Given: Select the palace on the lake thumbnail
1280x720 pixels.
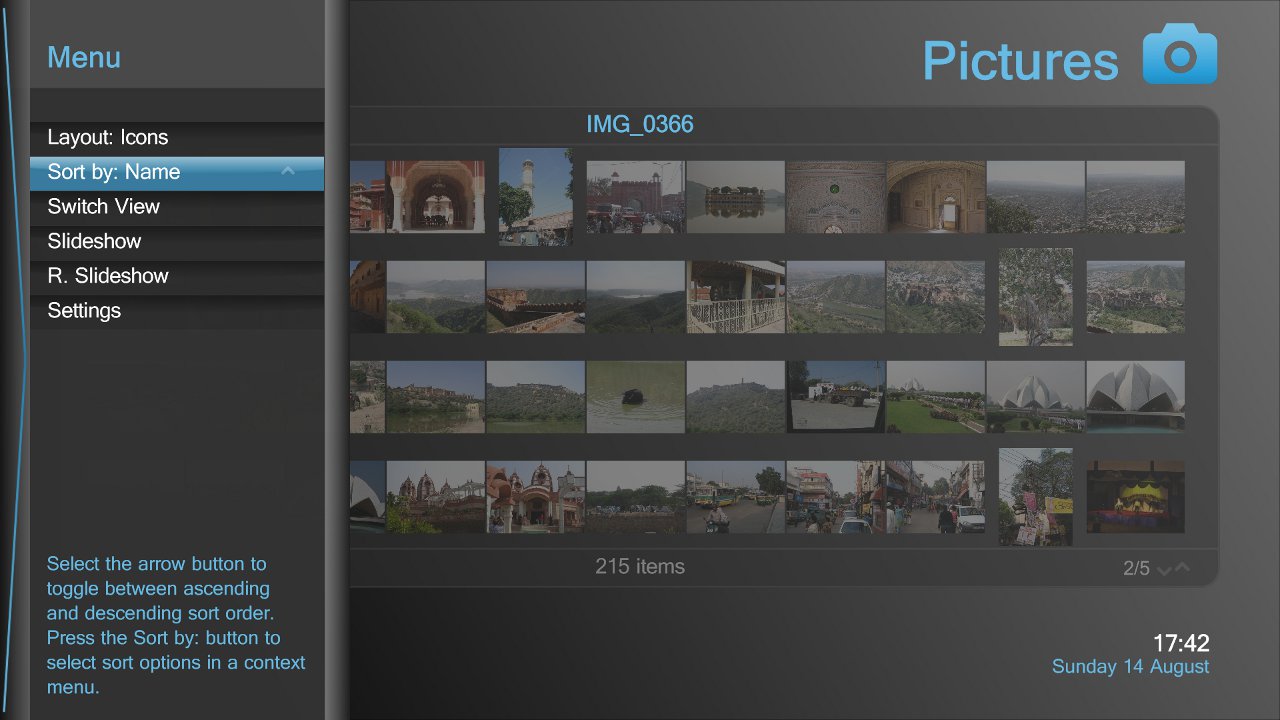Looking at the screenshot, I should tap(735, 197).
